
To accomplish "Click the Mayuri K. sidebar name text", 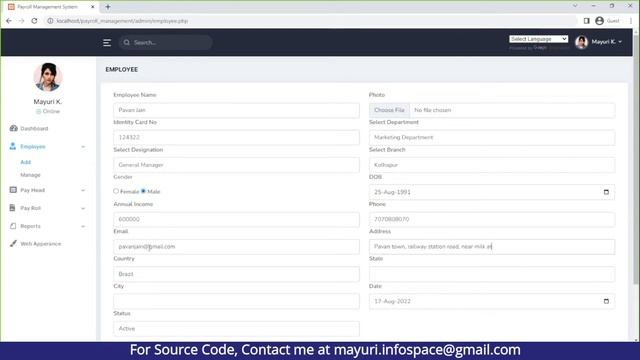I will pos(48,102).
